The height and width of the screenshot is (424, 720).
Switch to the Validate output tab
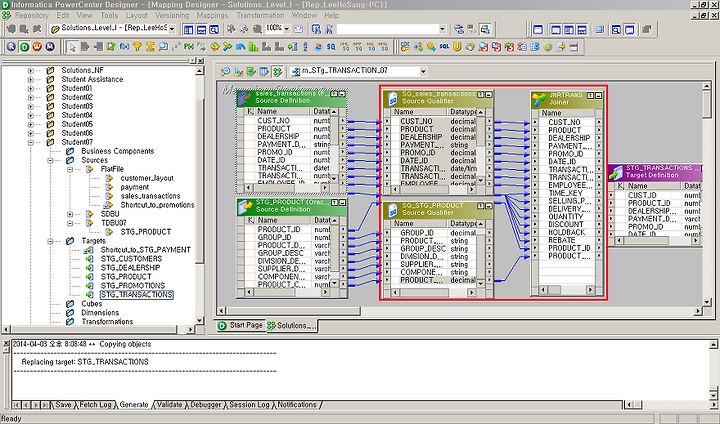169,405
